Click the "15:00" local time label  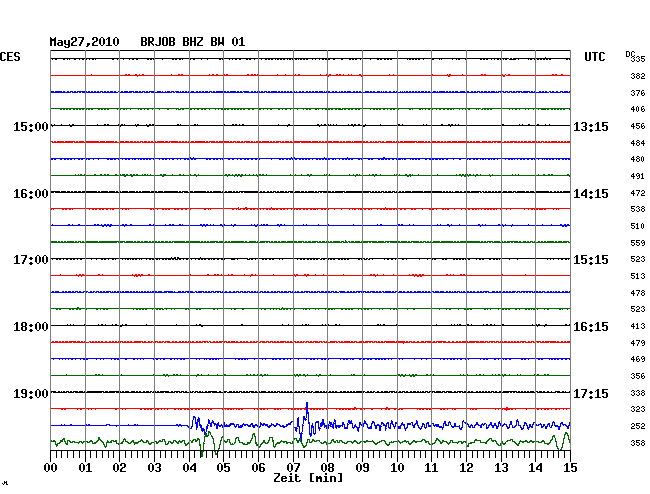coord(30,126)
